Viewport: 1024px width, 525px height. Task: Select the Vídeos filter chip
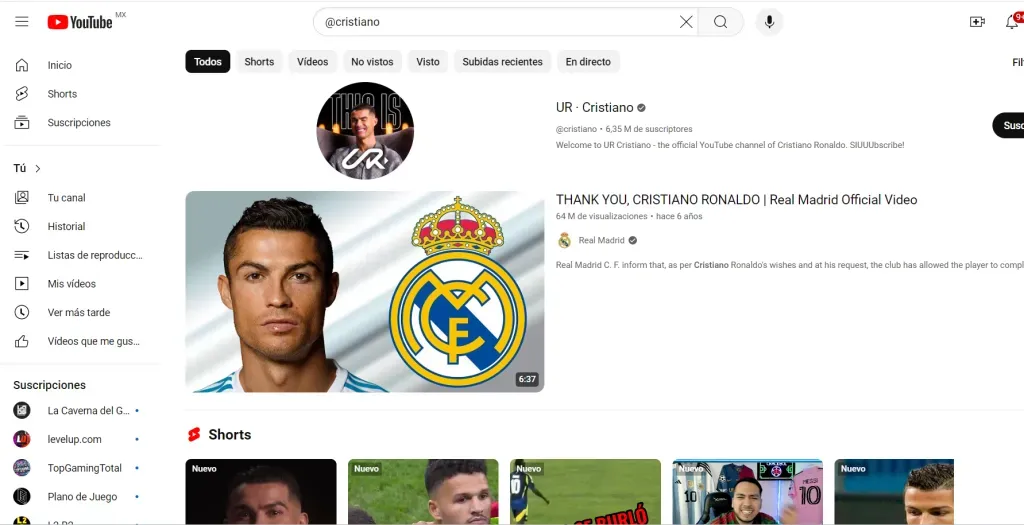coord(312,62)
